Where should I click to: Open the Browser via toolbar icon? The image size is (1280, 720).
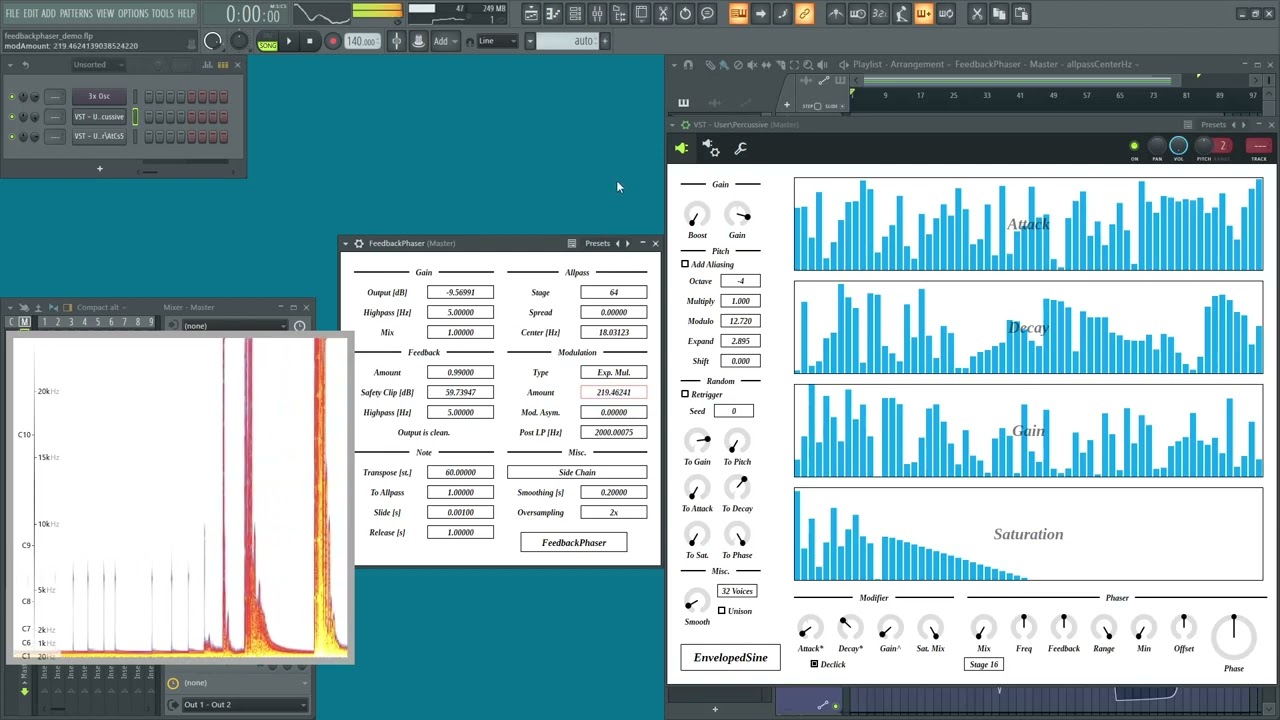(x=619, y=14)
